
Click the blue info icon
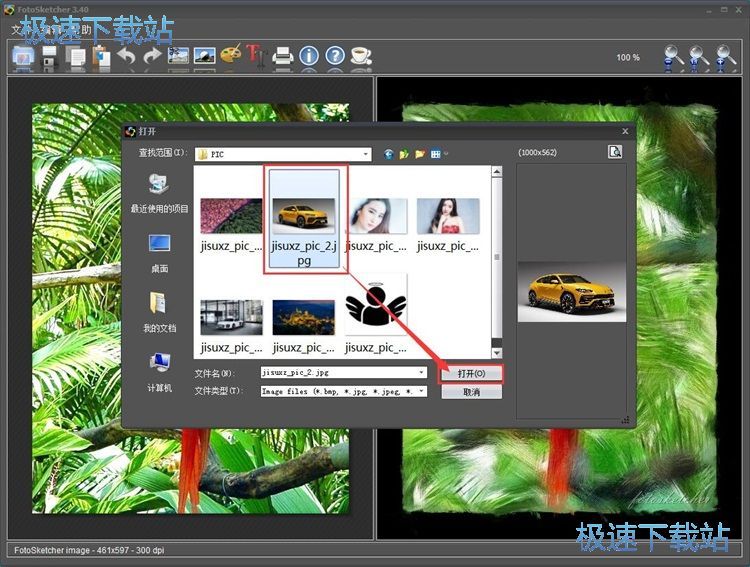pos(309,56)
